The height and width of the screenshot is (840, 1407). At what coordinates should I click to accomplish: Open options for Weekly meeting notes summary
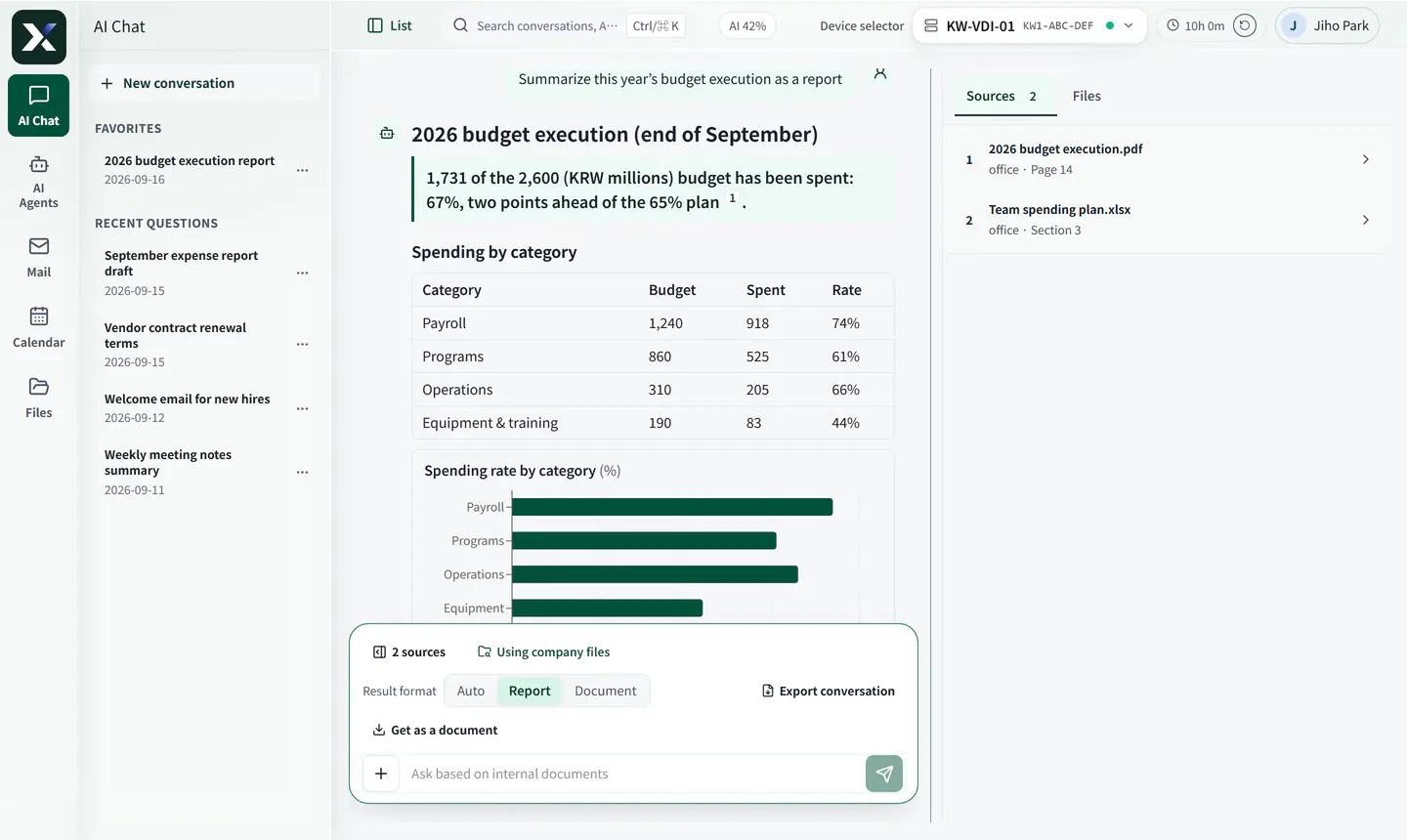point(303,472)
